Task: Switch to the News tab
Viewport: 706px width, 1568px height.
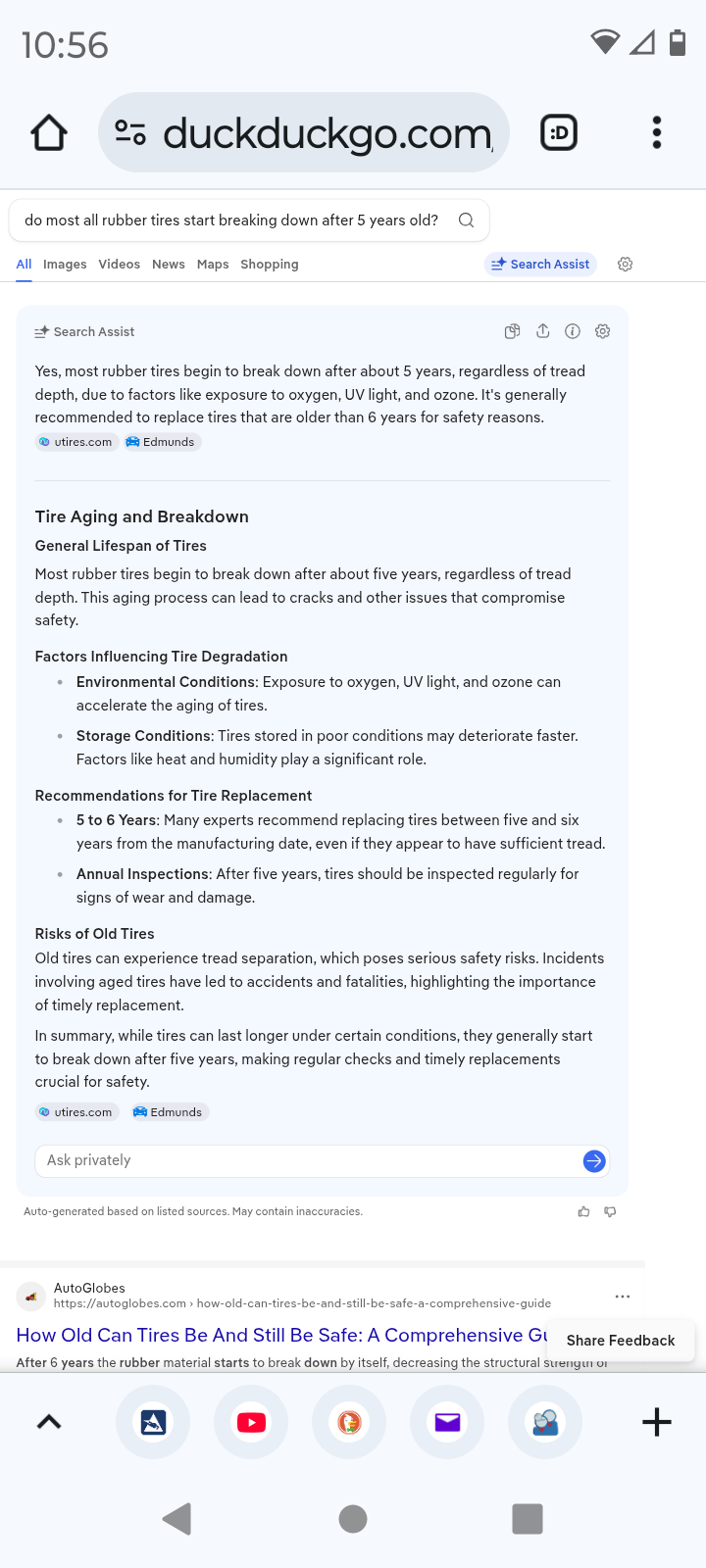Action: point(169,265)
